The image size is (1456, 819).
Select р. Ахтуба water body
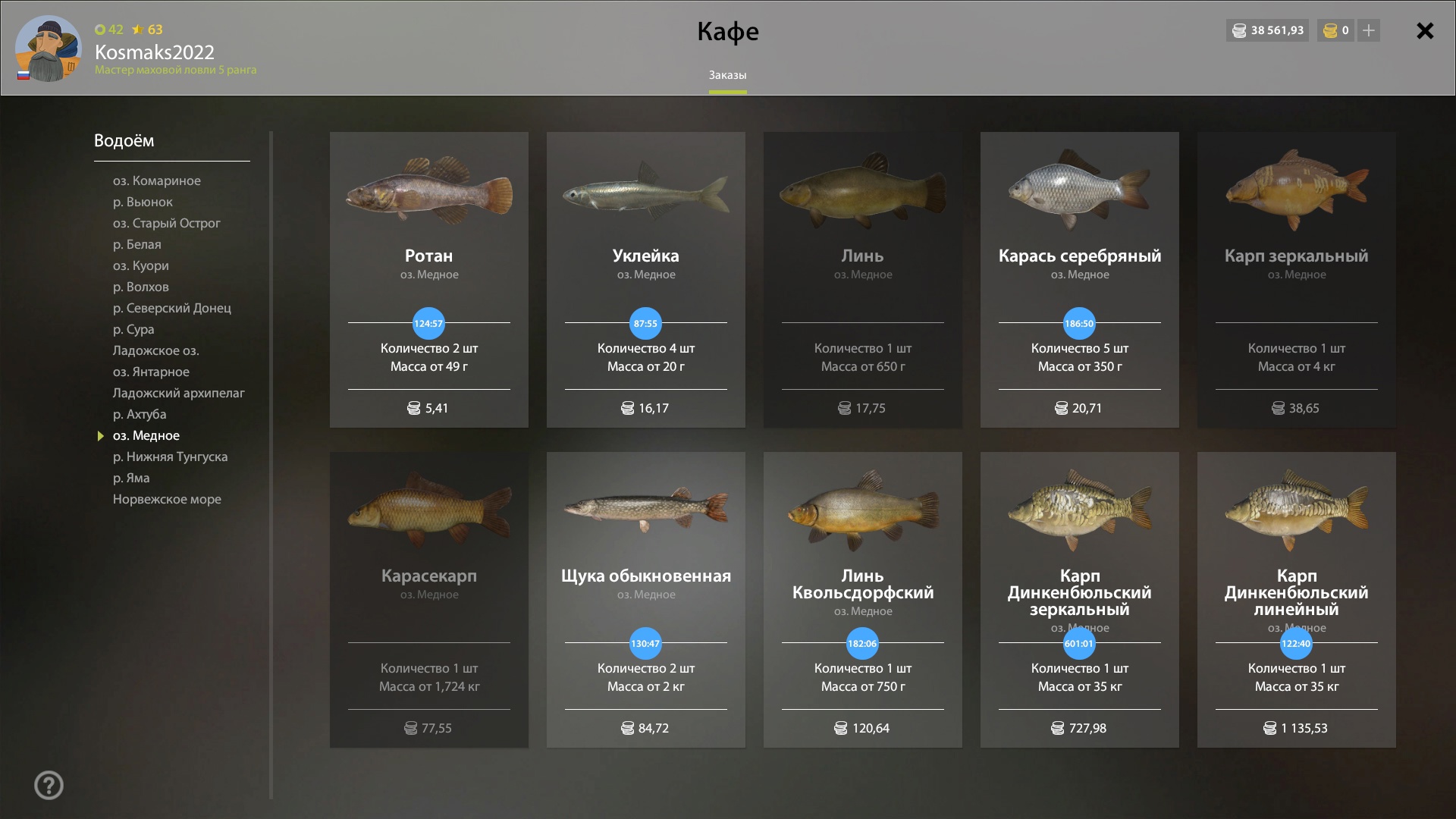140,414
